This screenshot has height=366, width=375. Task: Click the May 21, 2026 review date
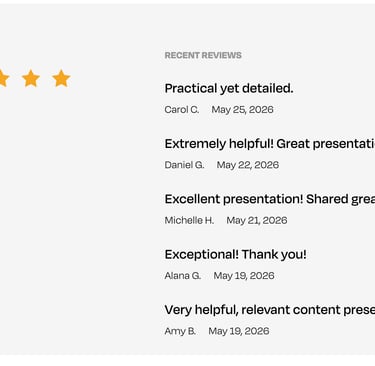(257, 220)
